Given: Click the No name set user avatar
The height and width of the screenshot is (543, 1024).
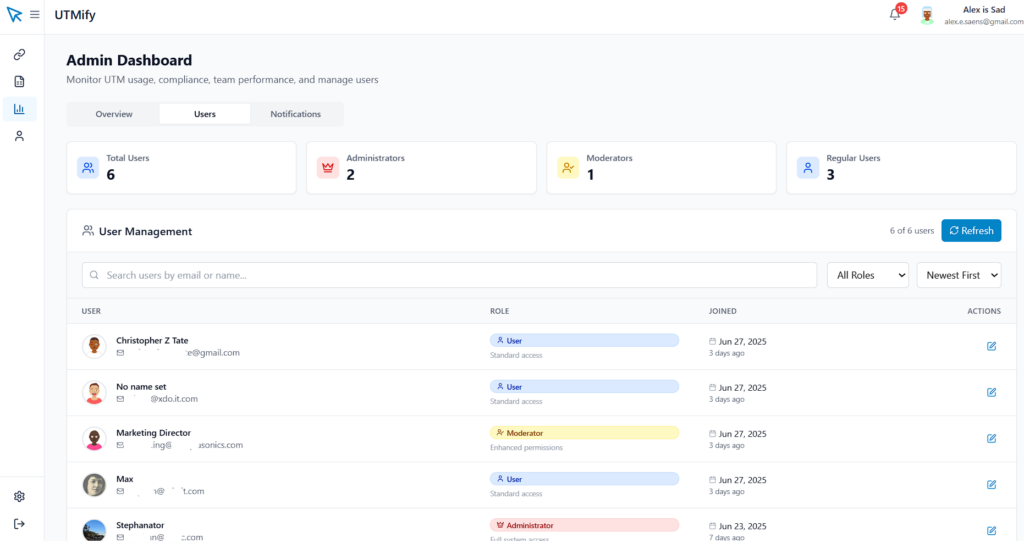Looking at the screenshot, I should (94, 392).
